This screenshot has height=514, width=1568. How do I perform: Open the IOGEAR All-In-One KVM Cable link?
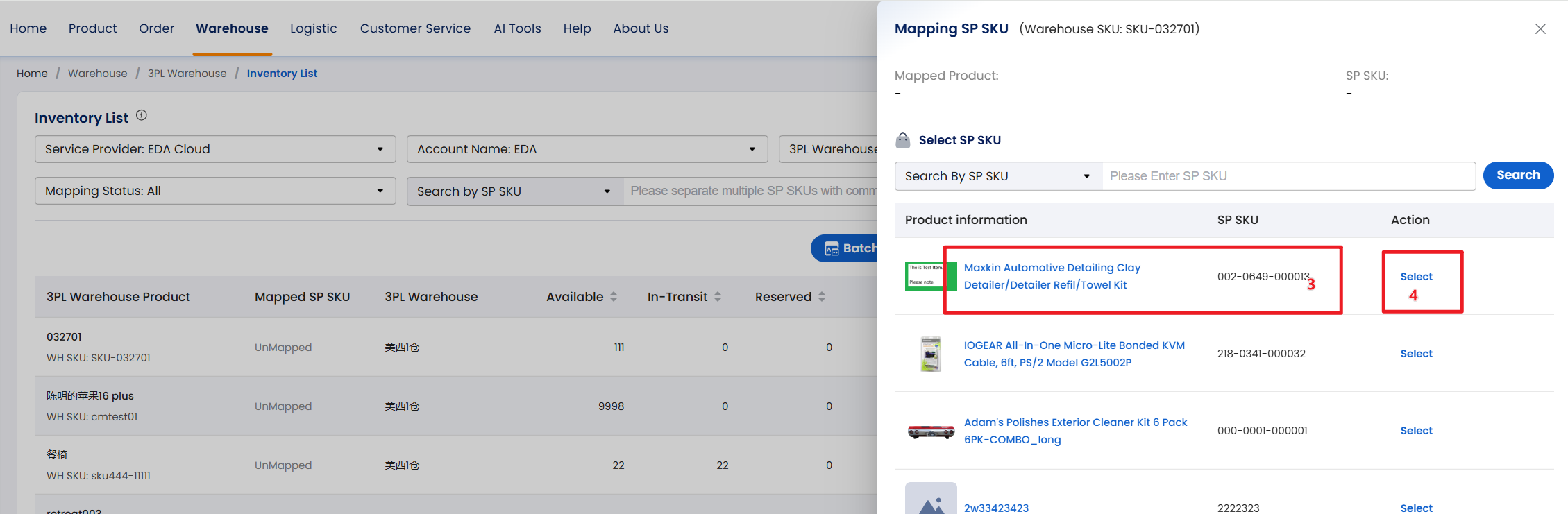click(1074, 354)
